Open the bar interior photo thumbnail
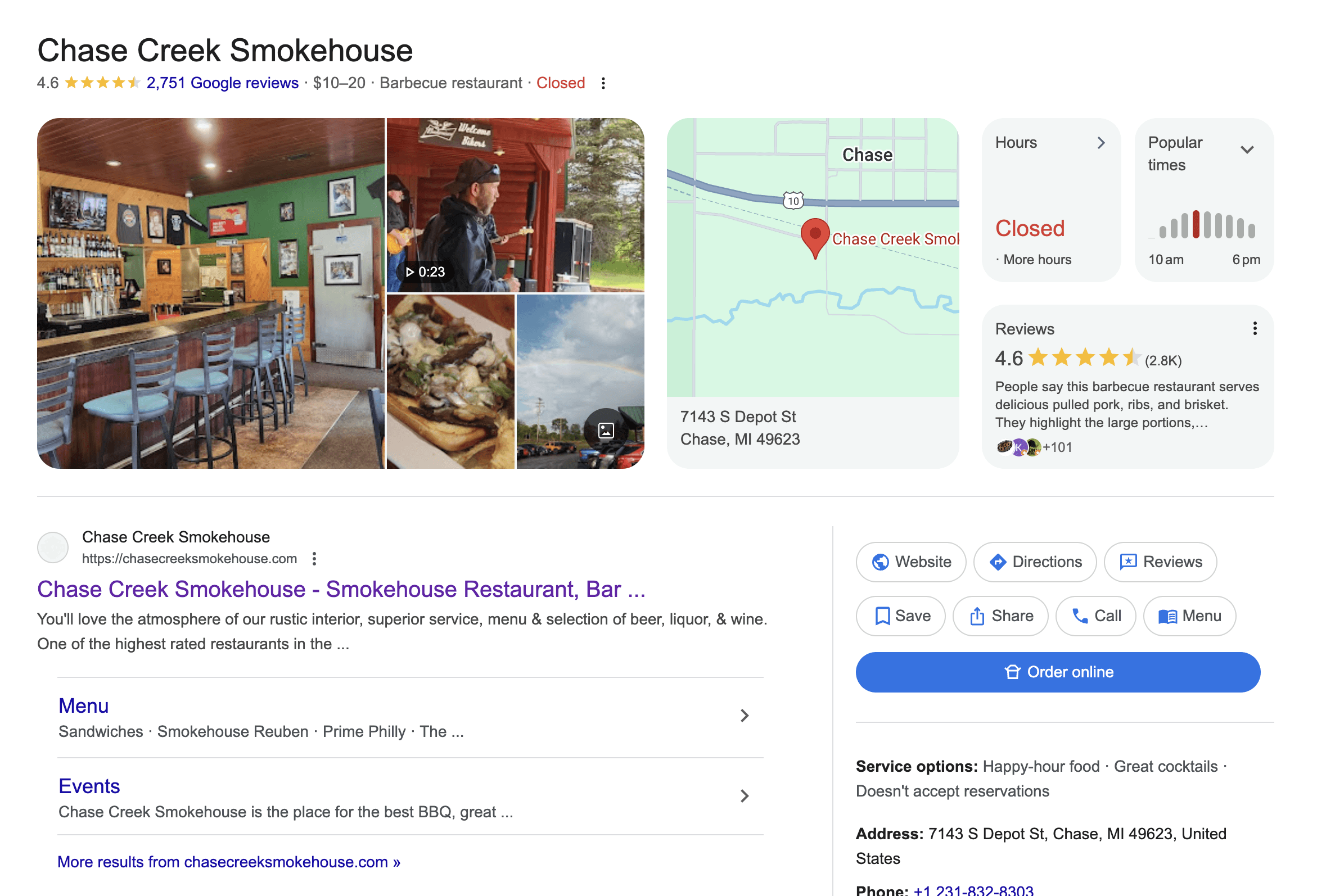The image size is (1317, 896). pyautogui.click(x=211, y=293)
